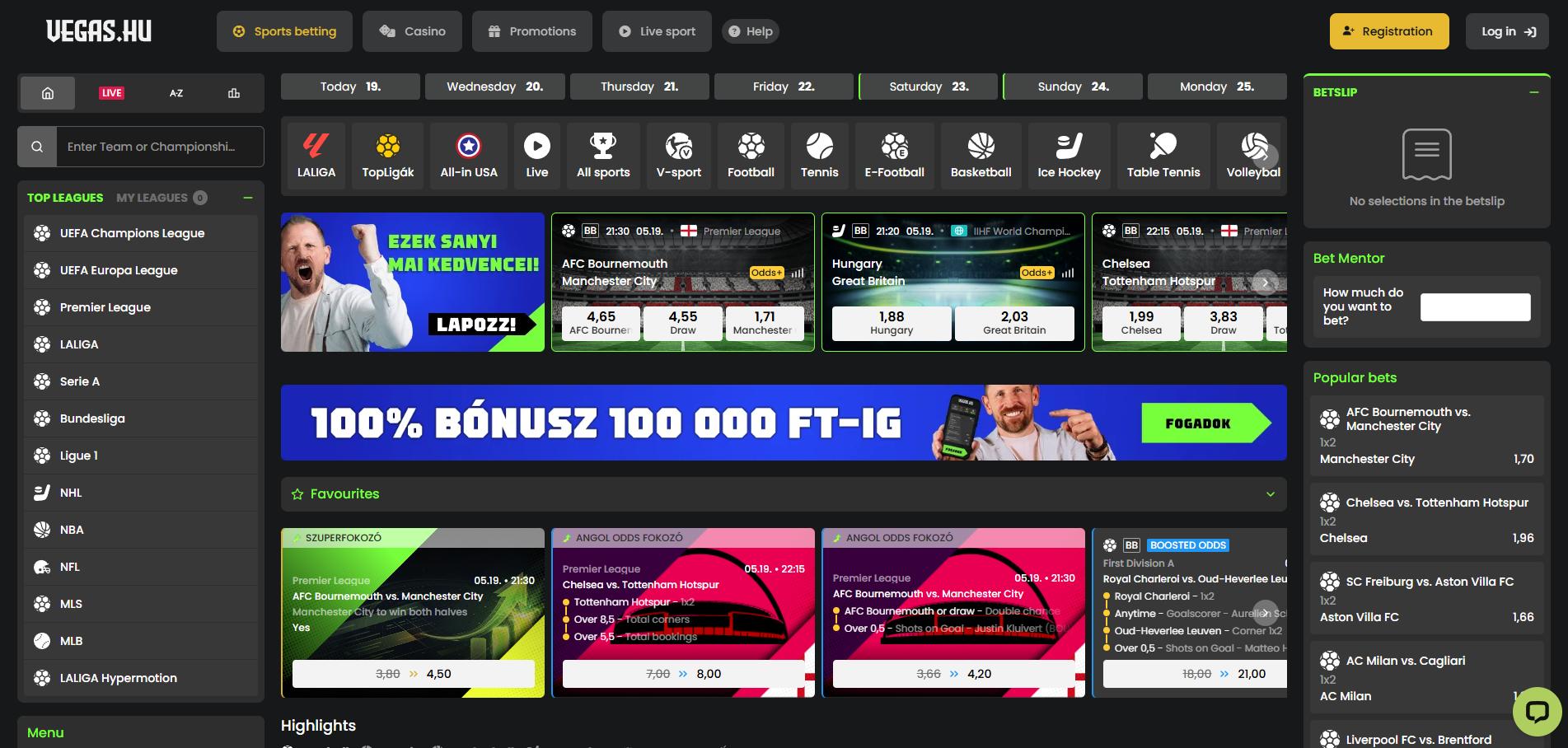Open stats icon on Hungary match card
This screenshot has height=748, width=1568.
[1068, 273]
